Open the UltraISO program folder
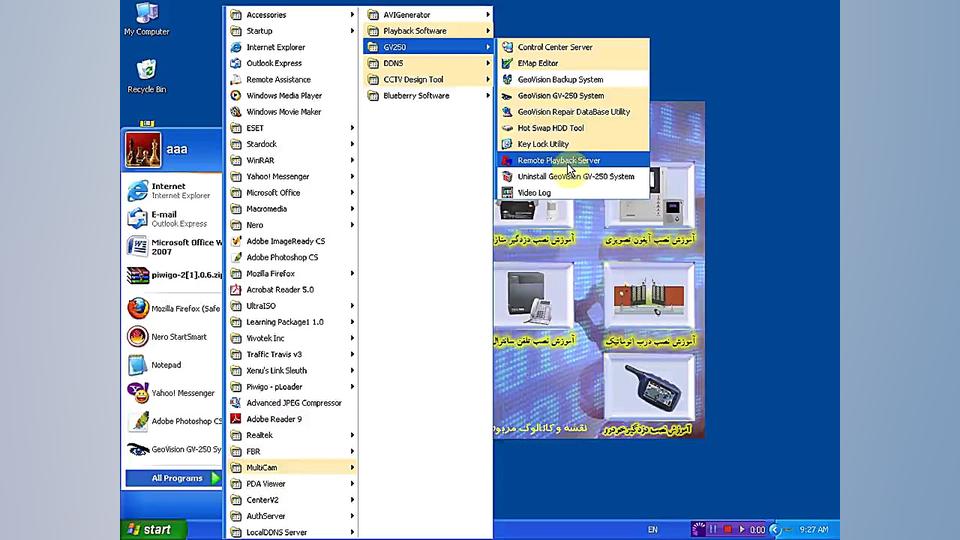 tap(291, 306)
